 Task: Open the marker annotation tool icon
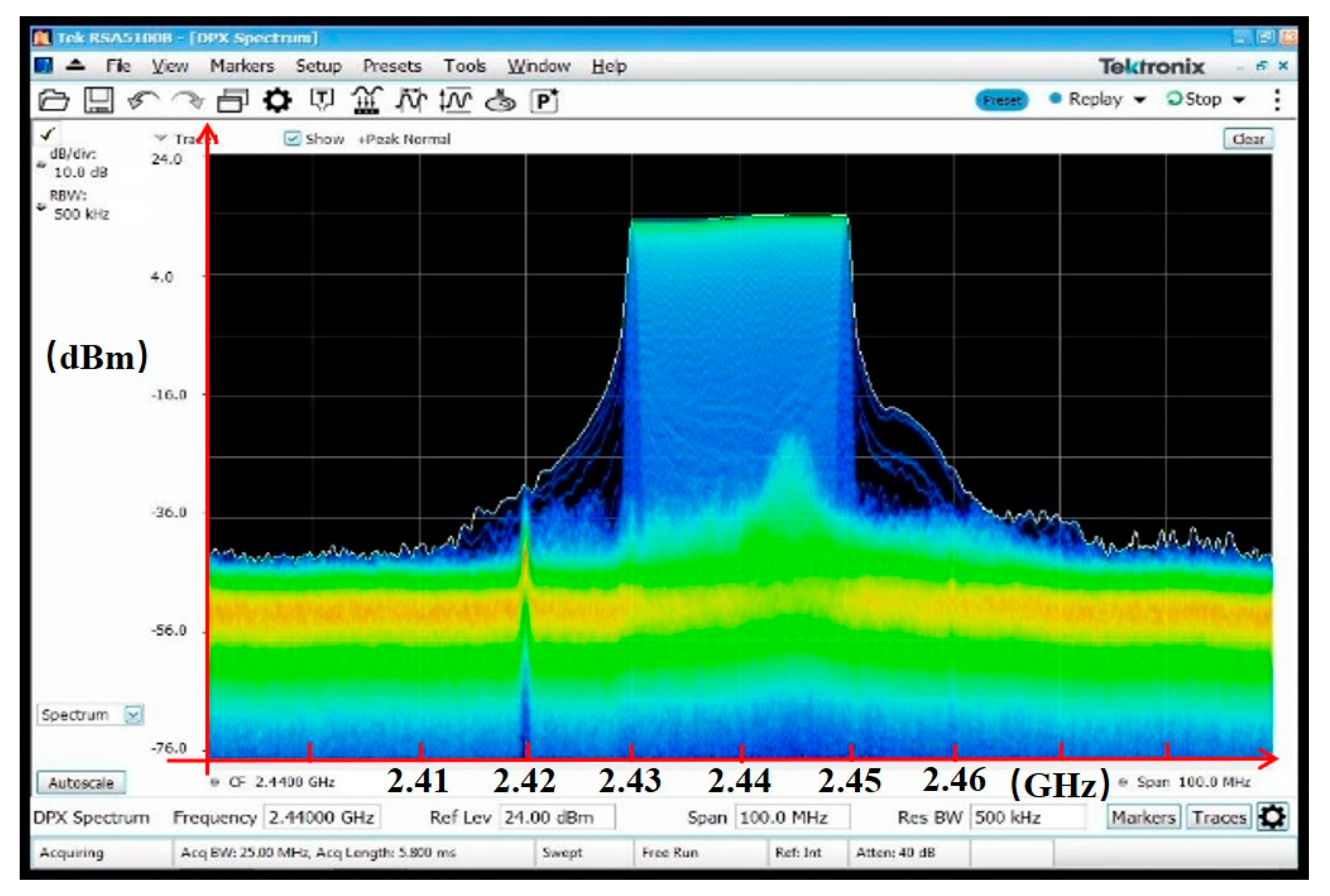323,98
